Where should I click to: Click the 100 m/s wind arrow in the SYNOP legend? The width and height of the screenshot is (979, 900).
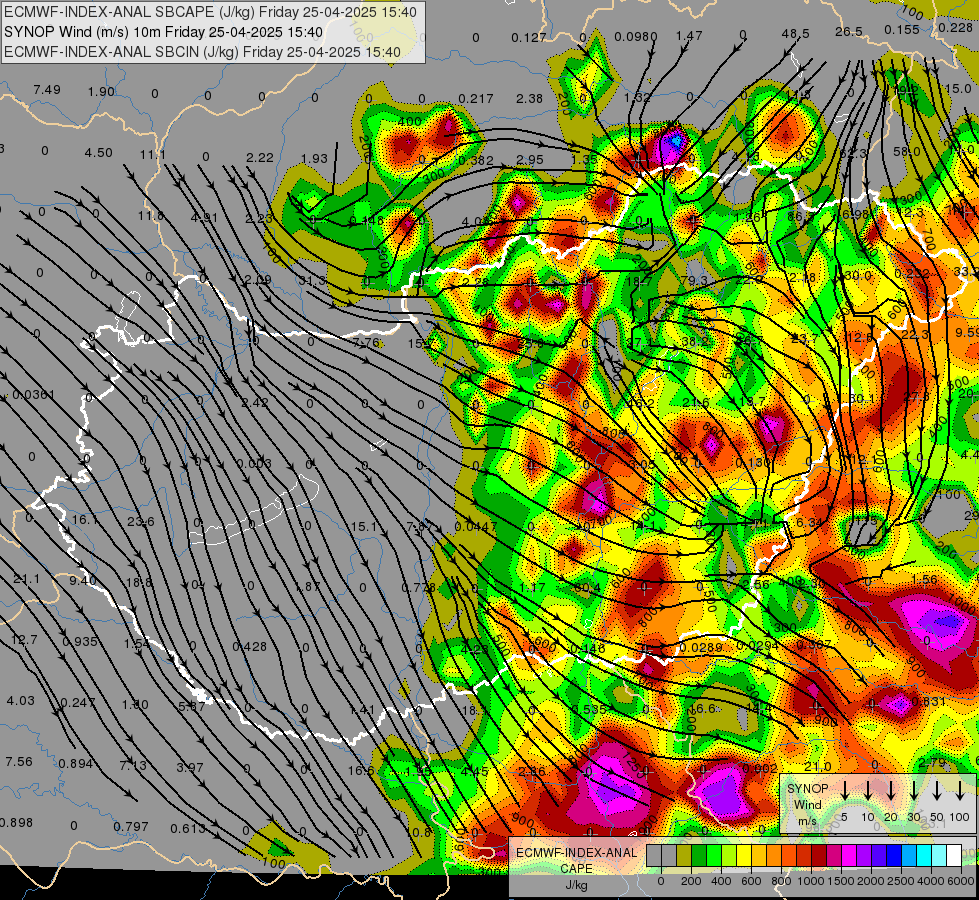960,791
